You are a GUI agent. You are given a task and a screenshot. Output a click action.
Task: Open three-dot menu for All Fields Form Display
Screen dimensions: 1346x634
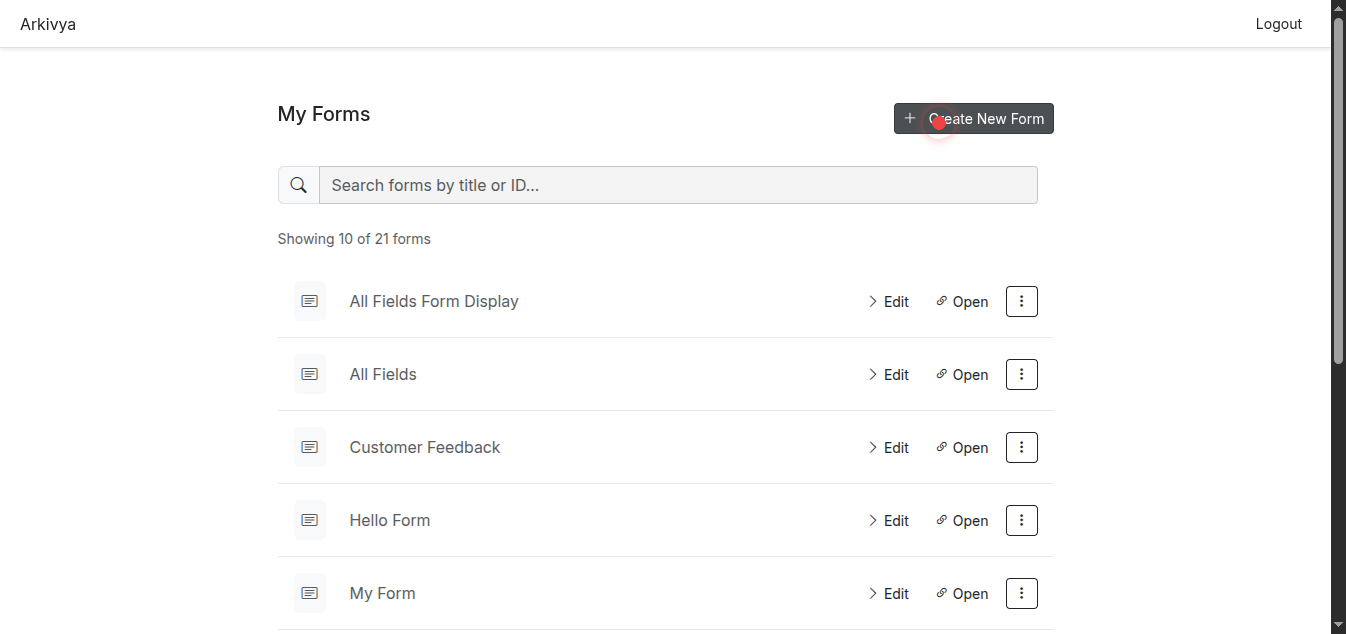(x=1021, y=301)
